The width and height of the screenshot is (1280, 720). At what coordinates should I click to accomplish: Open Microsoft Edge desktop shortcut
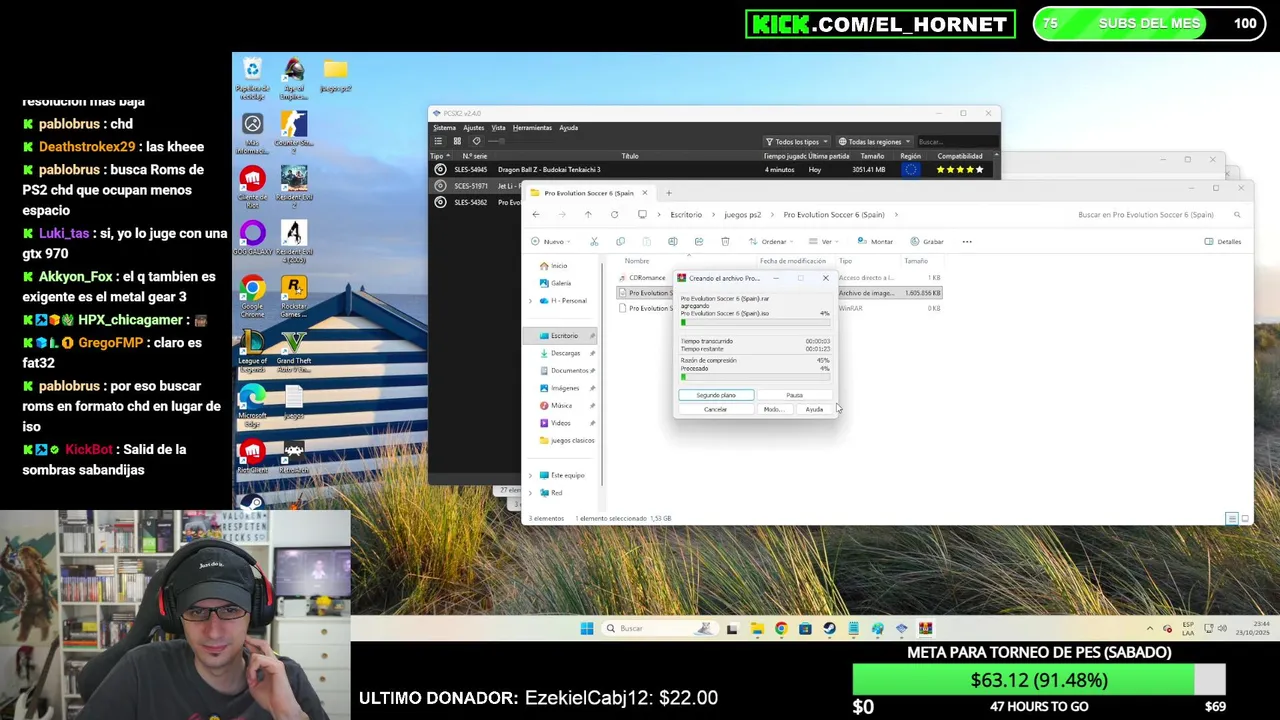(x=252, y=405)
